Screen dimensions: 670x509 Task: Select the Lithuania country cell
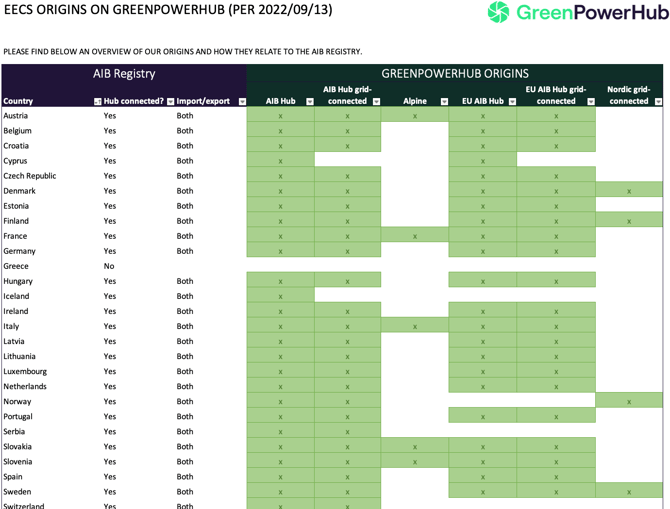19,356
